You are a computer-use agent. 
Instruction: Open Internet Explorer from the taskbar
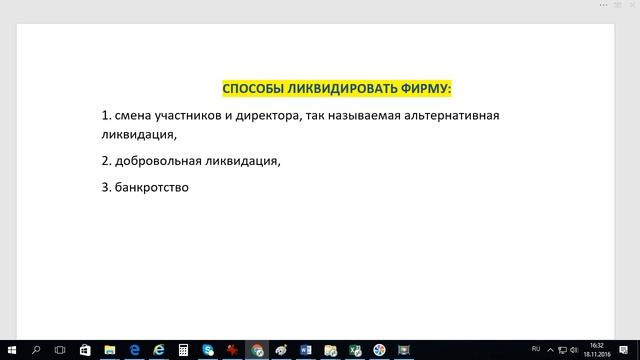(x=159, y=350)
